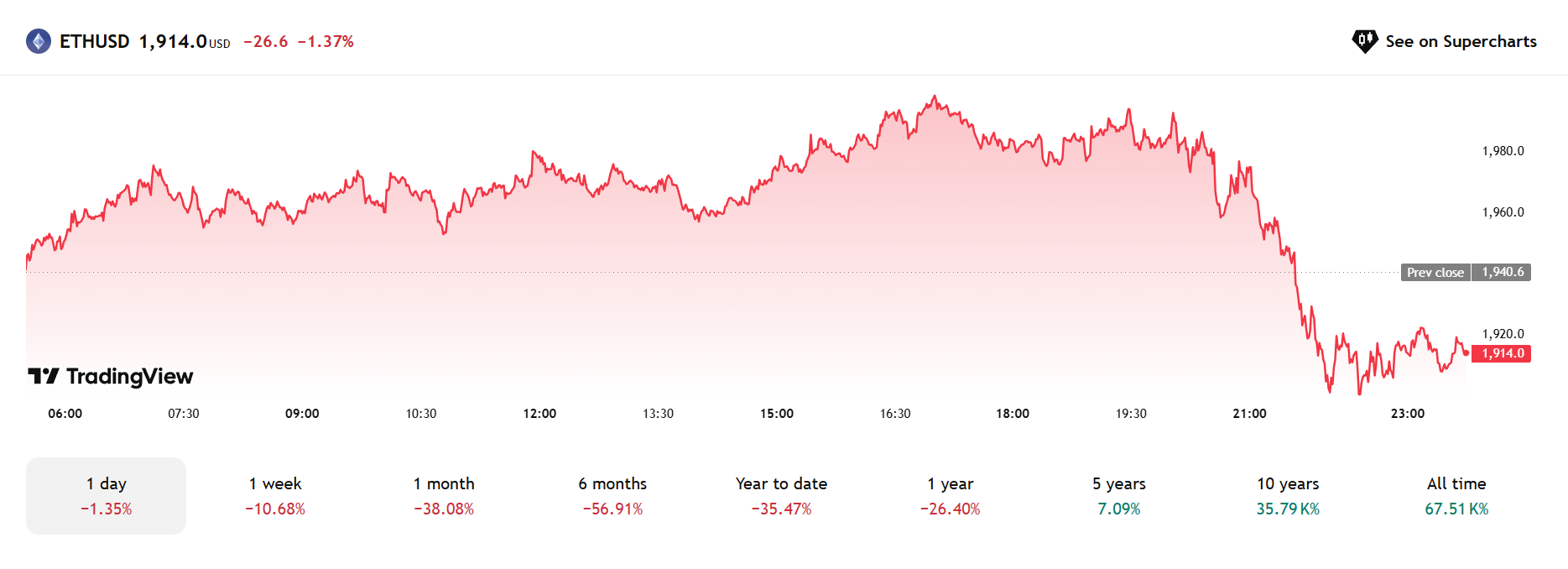Switch to the 1 week range
This screenshot has width=1568, height=569.
275,495
